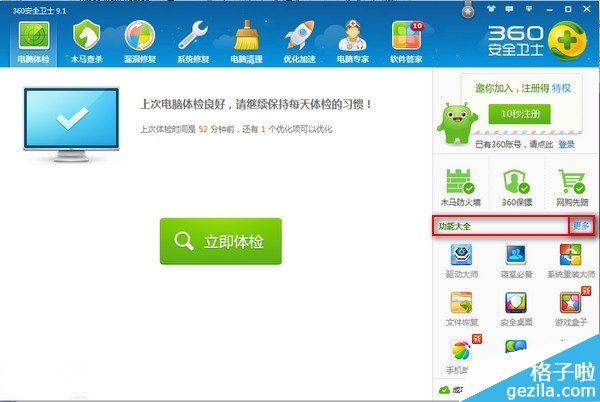This screenshot has height=402, width=600.
Task: Click the 特权 privileges link
Action: pyautogui.click(x=561, y=88)
